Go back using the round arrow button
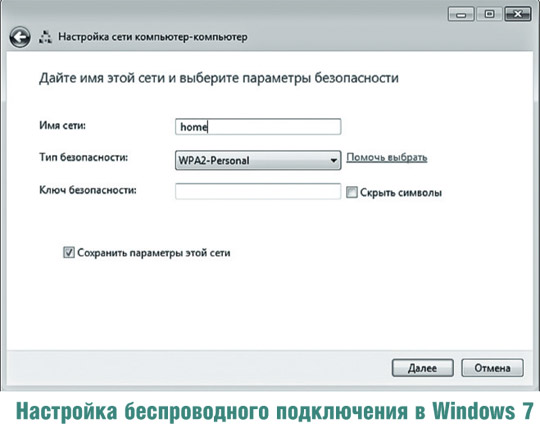The height and width of the screenshot is (428, 540). pyautogui.click(x=20, y=37)
